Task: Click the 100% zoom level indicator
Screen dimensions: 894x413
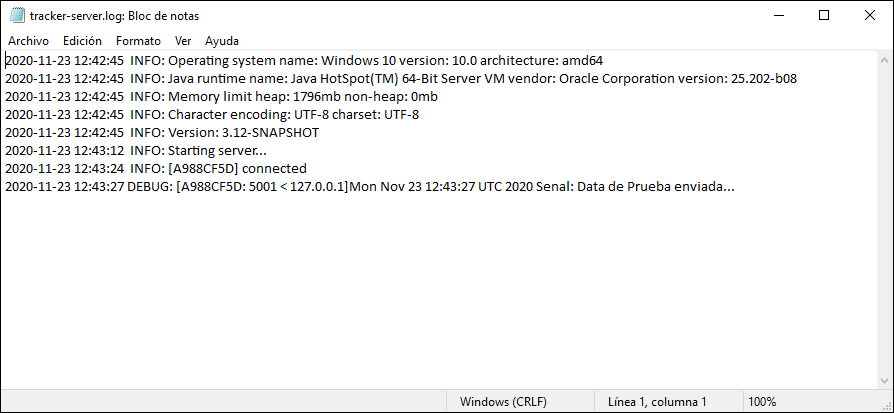Action: 762,402
